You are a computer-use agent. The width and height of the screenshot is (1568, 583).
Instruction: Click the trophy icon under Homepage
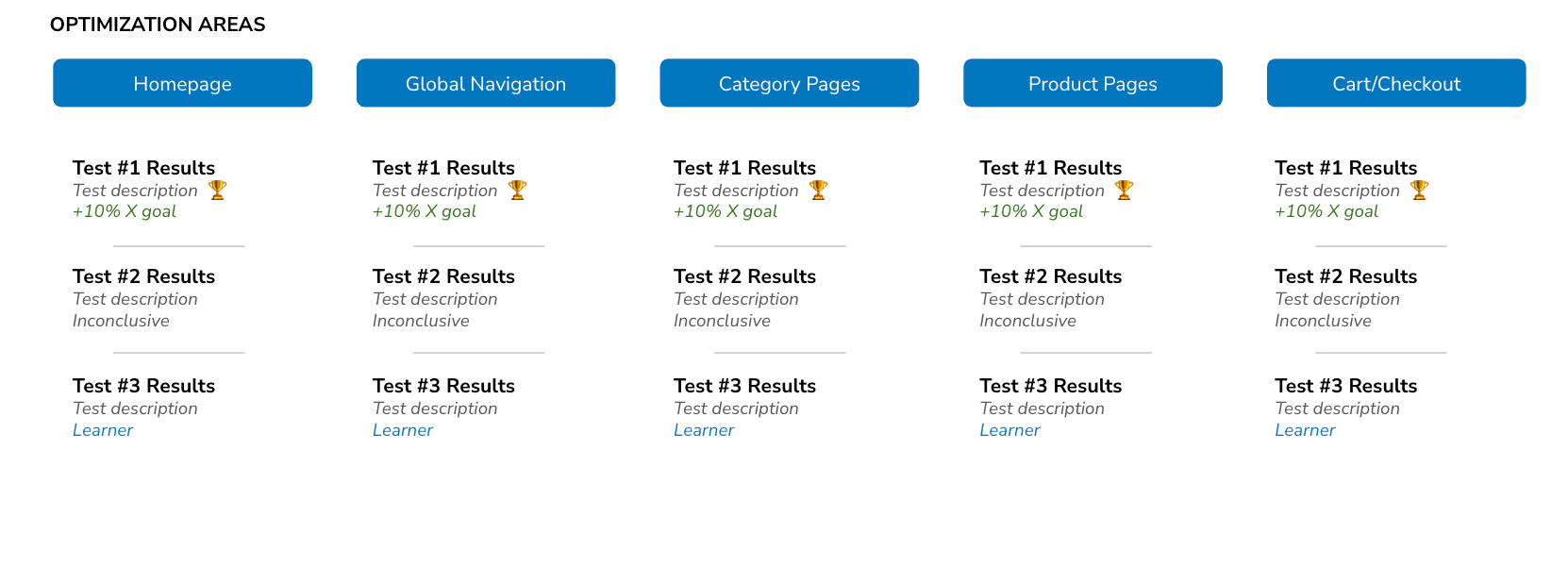click(218, 190)
